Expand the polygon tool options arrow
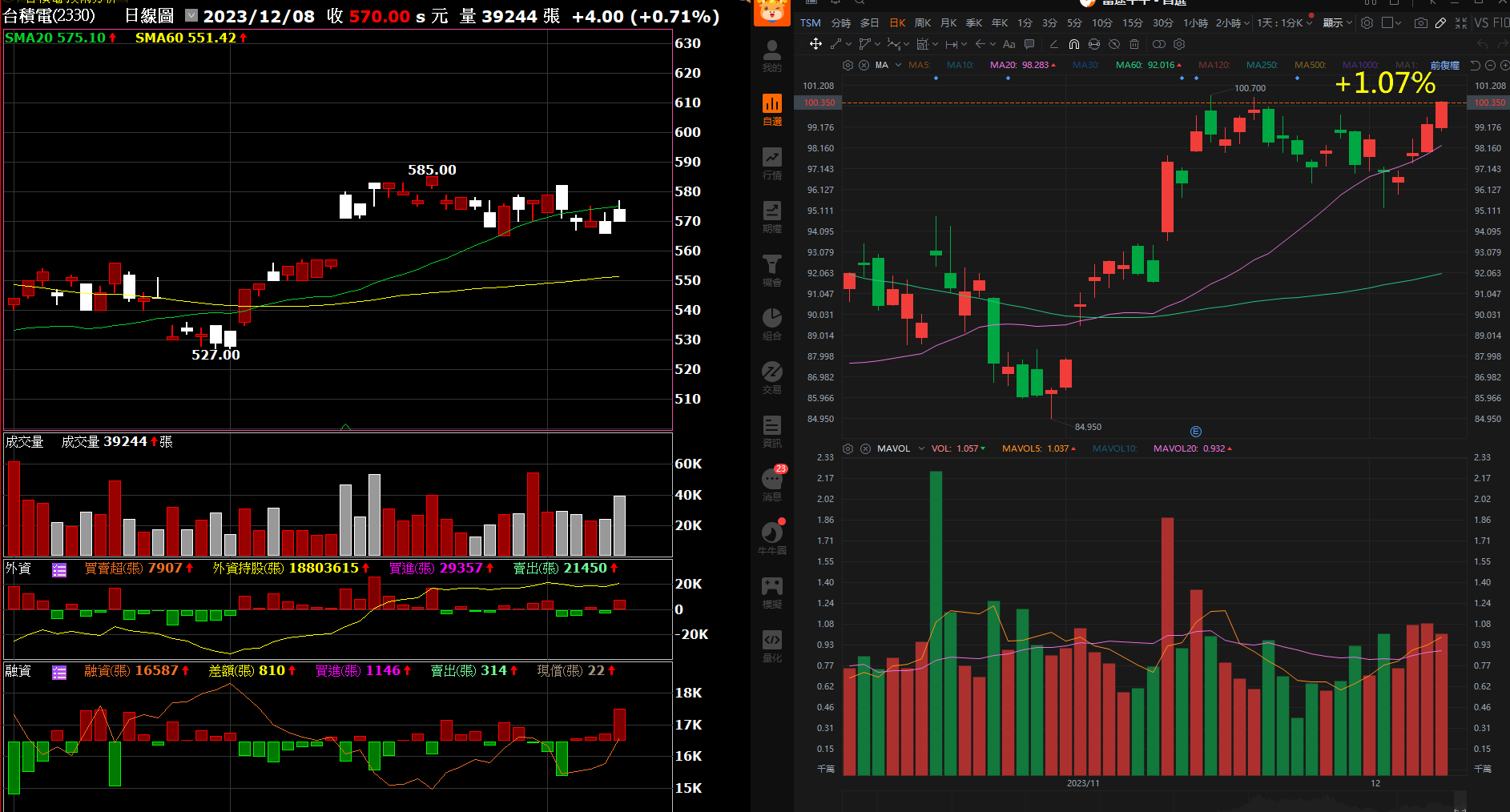The image size is (1510, 812). point(878,44)
